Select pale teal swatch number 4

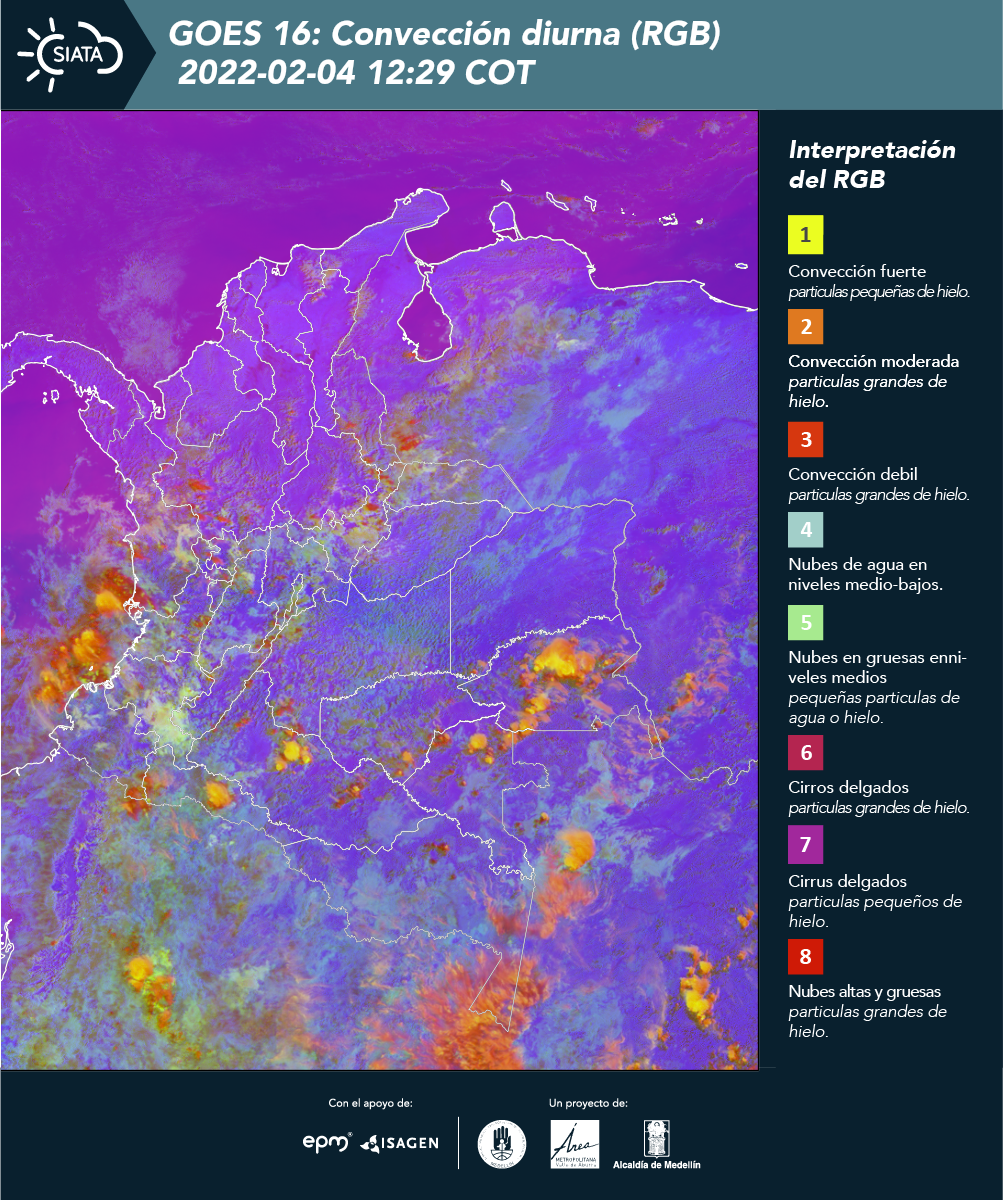(805, 529)
